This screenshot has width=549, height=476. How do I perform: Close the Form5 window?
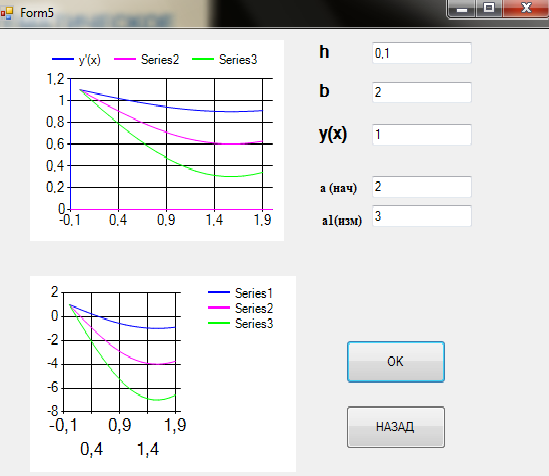pos(526,8)
